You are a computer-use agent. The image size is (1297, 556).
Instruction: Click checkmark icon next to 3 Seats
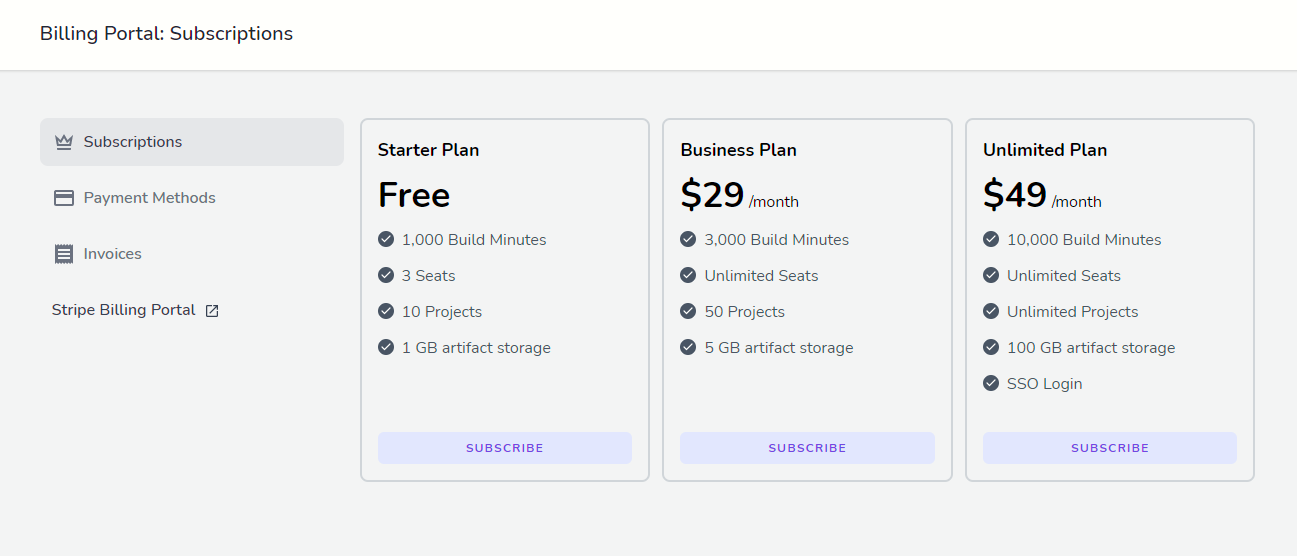pyautogui.click(x=386, y=275)
